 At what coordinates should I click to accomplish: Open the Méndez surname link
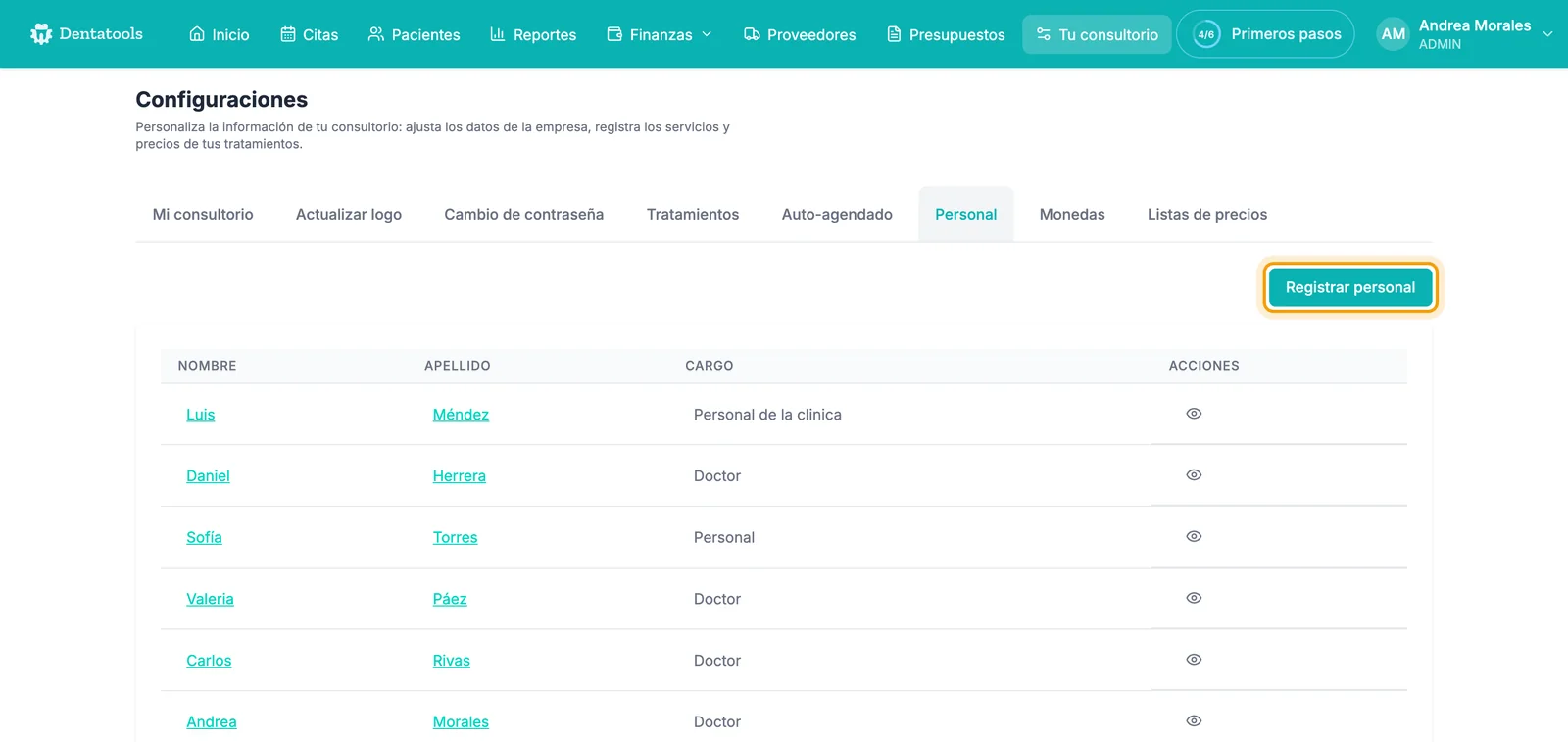(461, 415)
